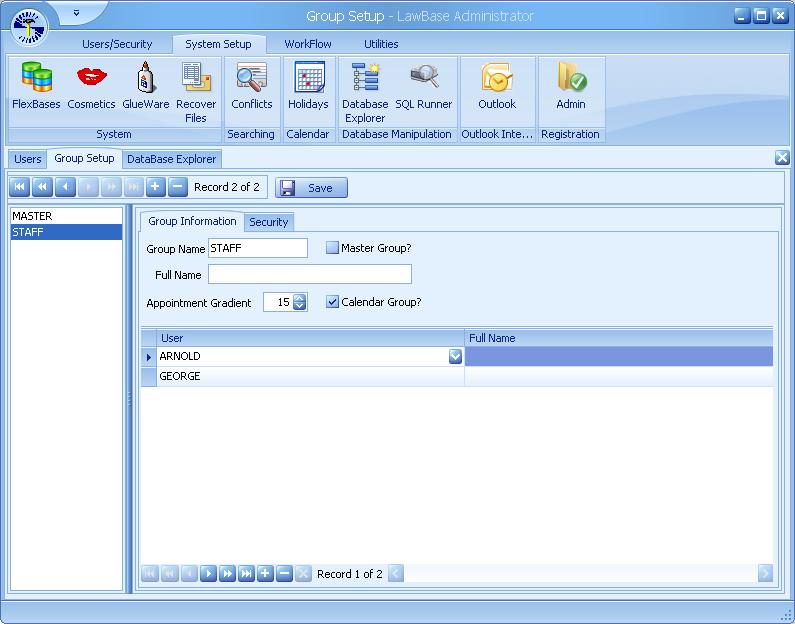Launch GlueWare glue bottle icon

(146, 85)
